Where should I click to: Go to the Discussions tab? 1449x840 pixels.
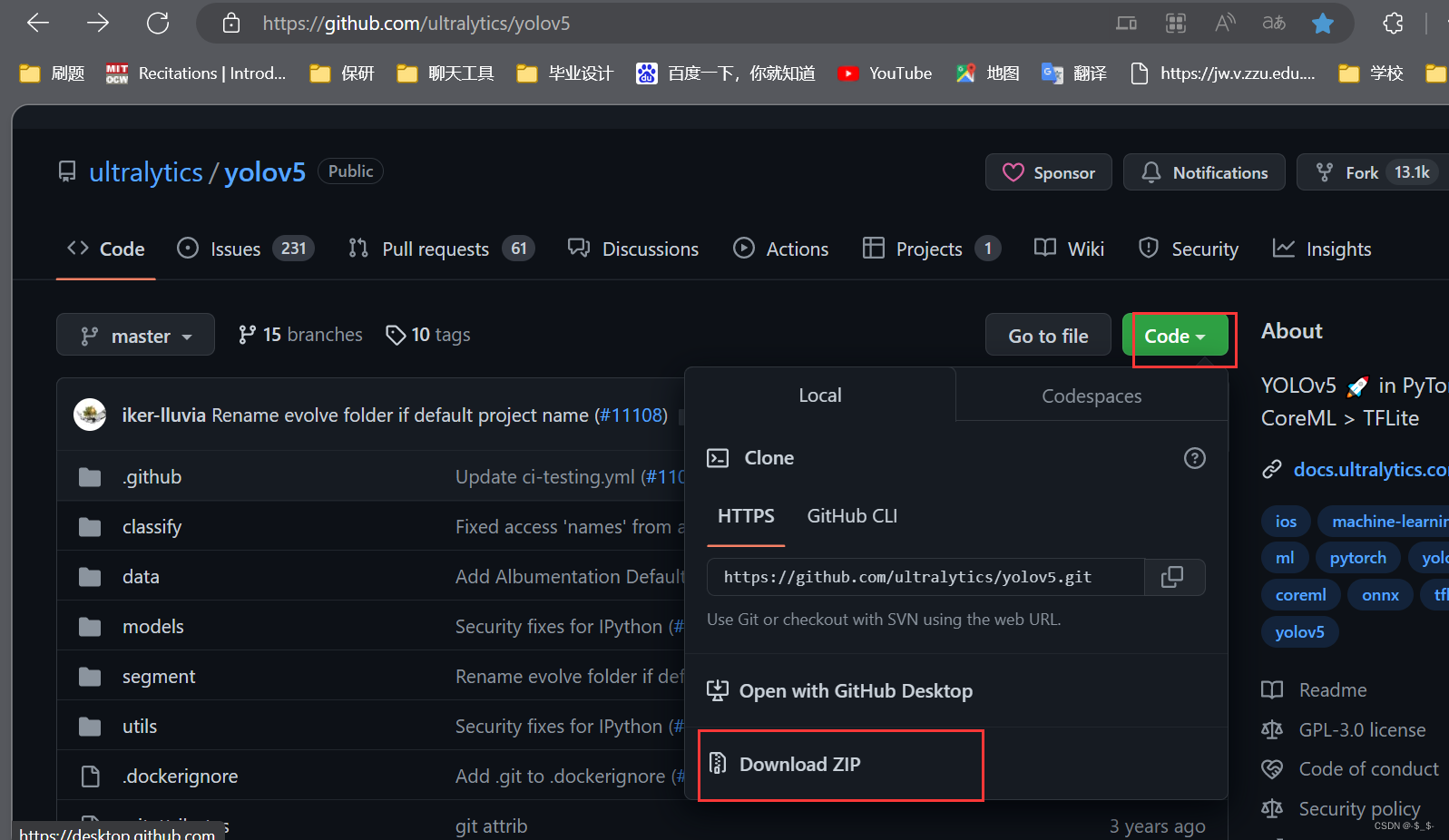pyautogui.click(x=633, y=249)
